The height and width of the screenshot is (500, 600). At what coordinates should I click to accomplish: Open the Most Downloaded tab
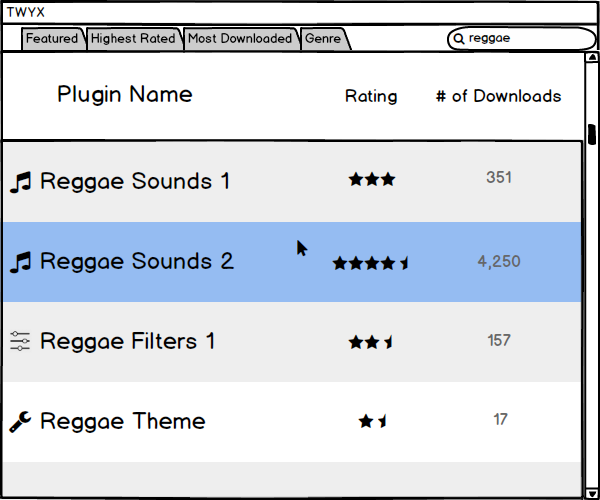click(240, 39)
